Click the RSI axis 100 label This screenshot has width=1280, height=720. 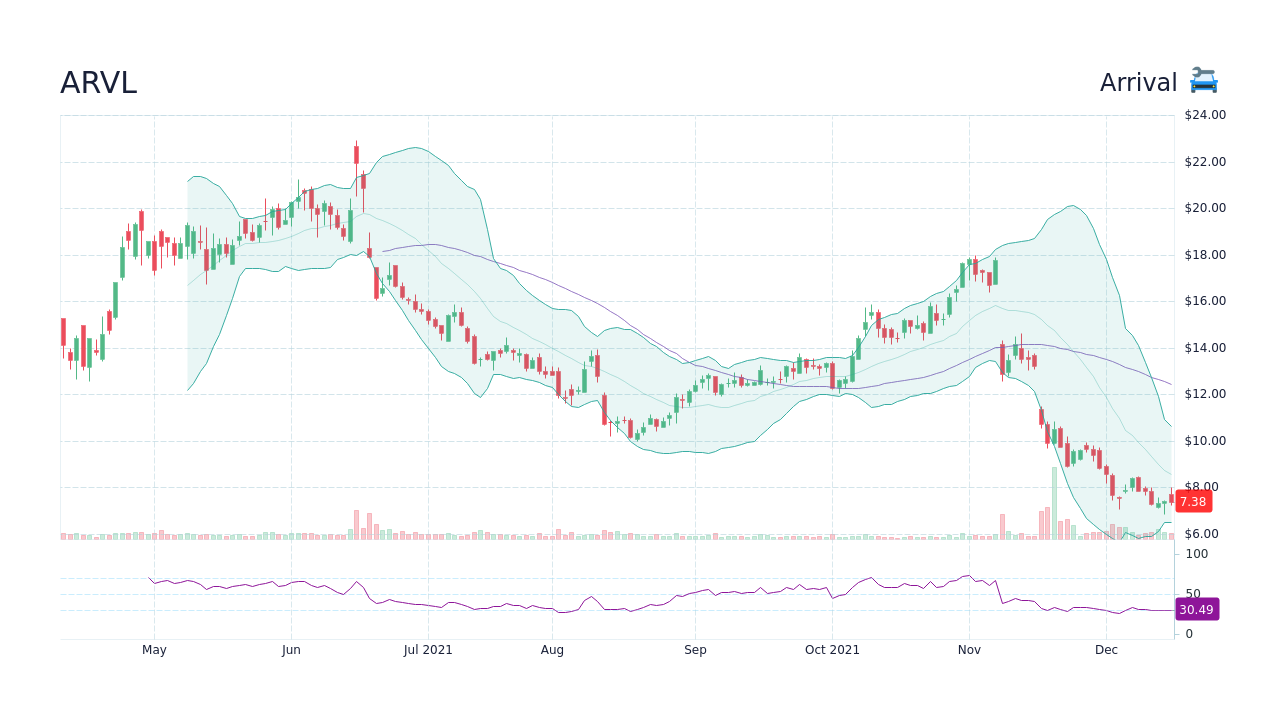pyautogui.click(x=1197, y=554)
